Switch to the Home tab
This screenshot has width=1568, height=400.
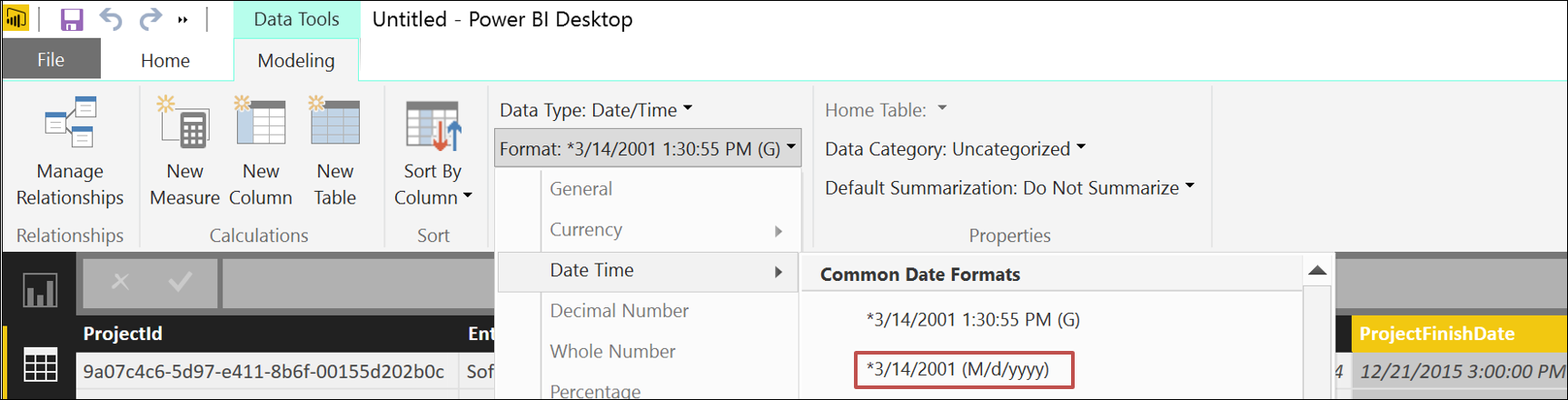[x=165, y=61]
